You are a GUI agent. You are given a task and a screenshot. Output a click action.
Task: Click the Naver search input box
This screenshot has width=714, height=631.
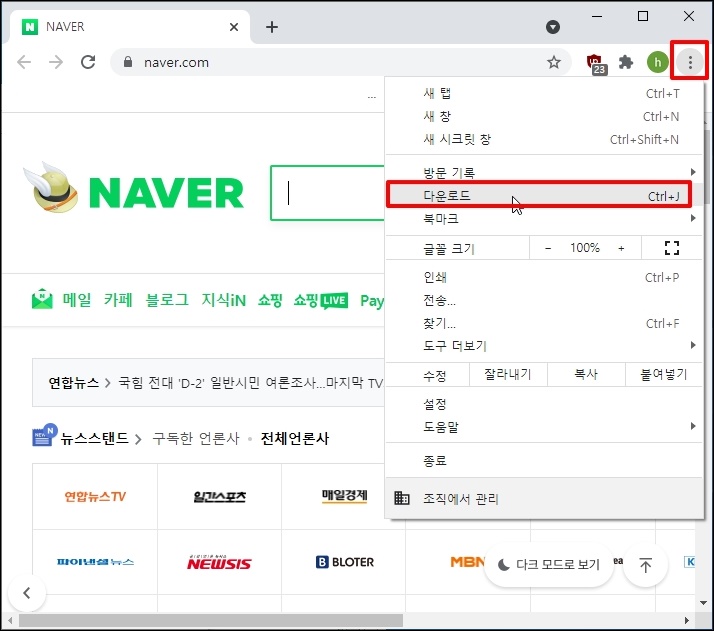(x=328, y=193)
